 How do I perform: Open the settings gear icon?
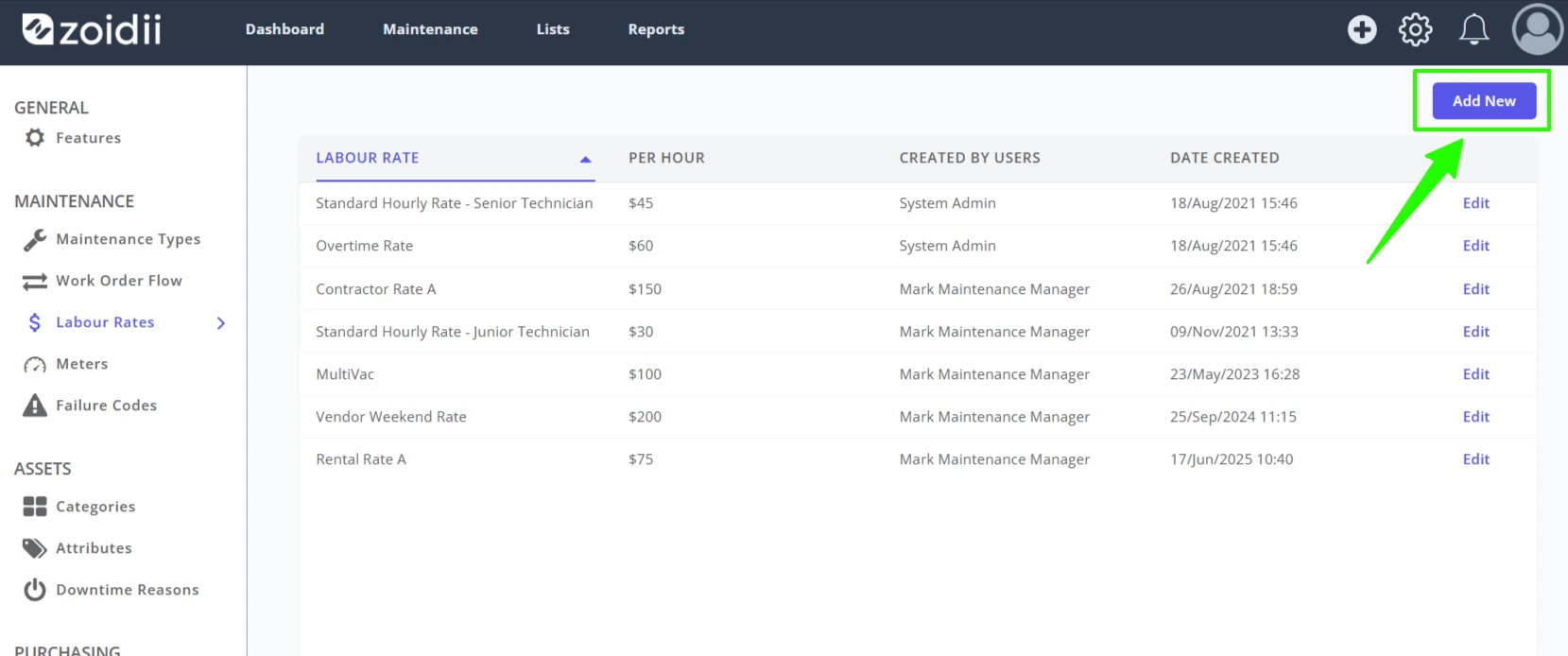point(1415,29)
